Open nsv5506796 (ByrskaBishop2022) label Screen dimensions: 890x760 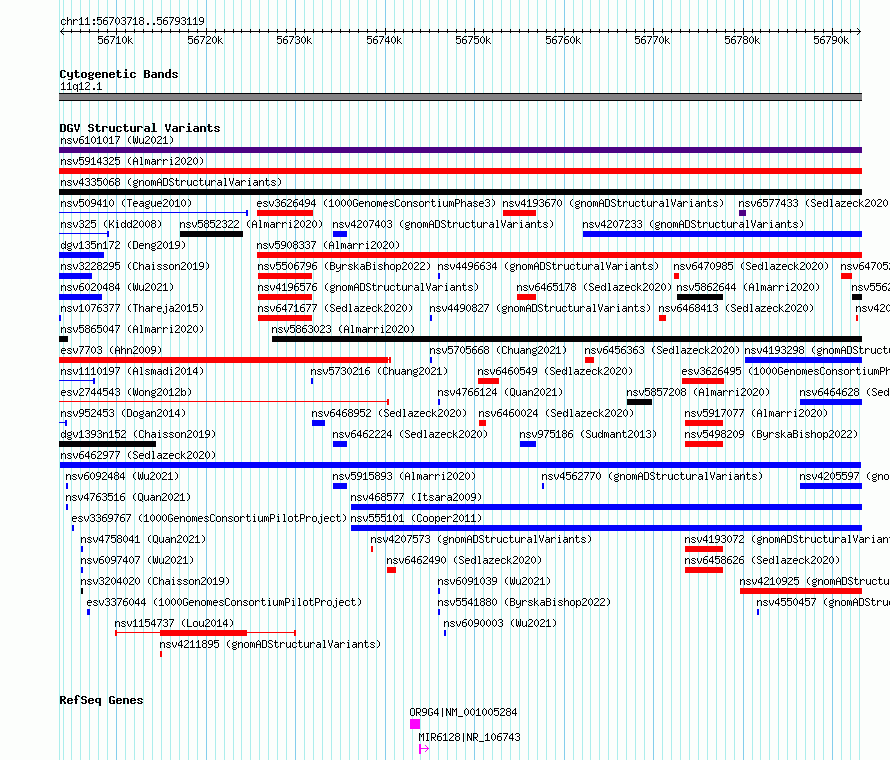(344, 266)
